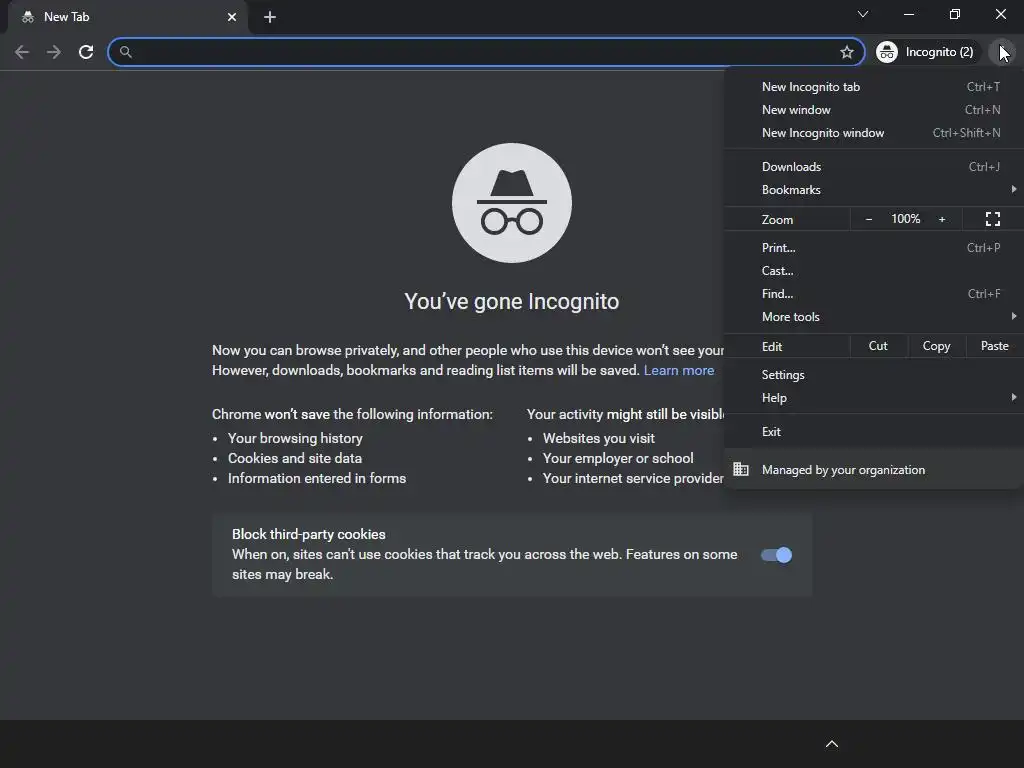This screenshot has height=768, width=1024.
Task: Select Find... in the menu
Action: 874,293
